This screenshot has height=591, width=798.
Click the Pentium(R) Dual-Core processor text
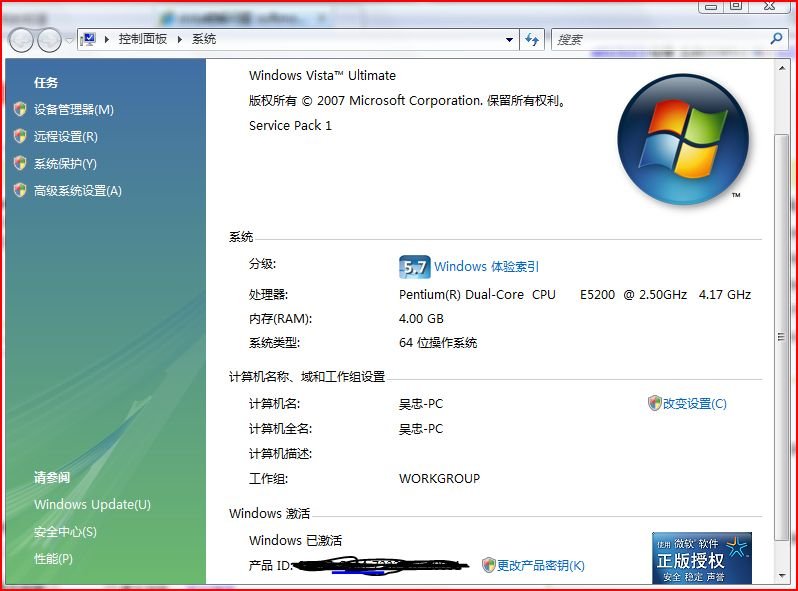pos(575,295)
